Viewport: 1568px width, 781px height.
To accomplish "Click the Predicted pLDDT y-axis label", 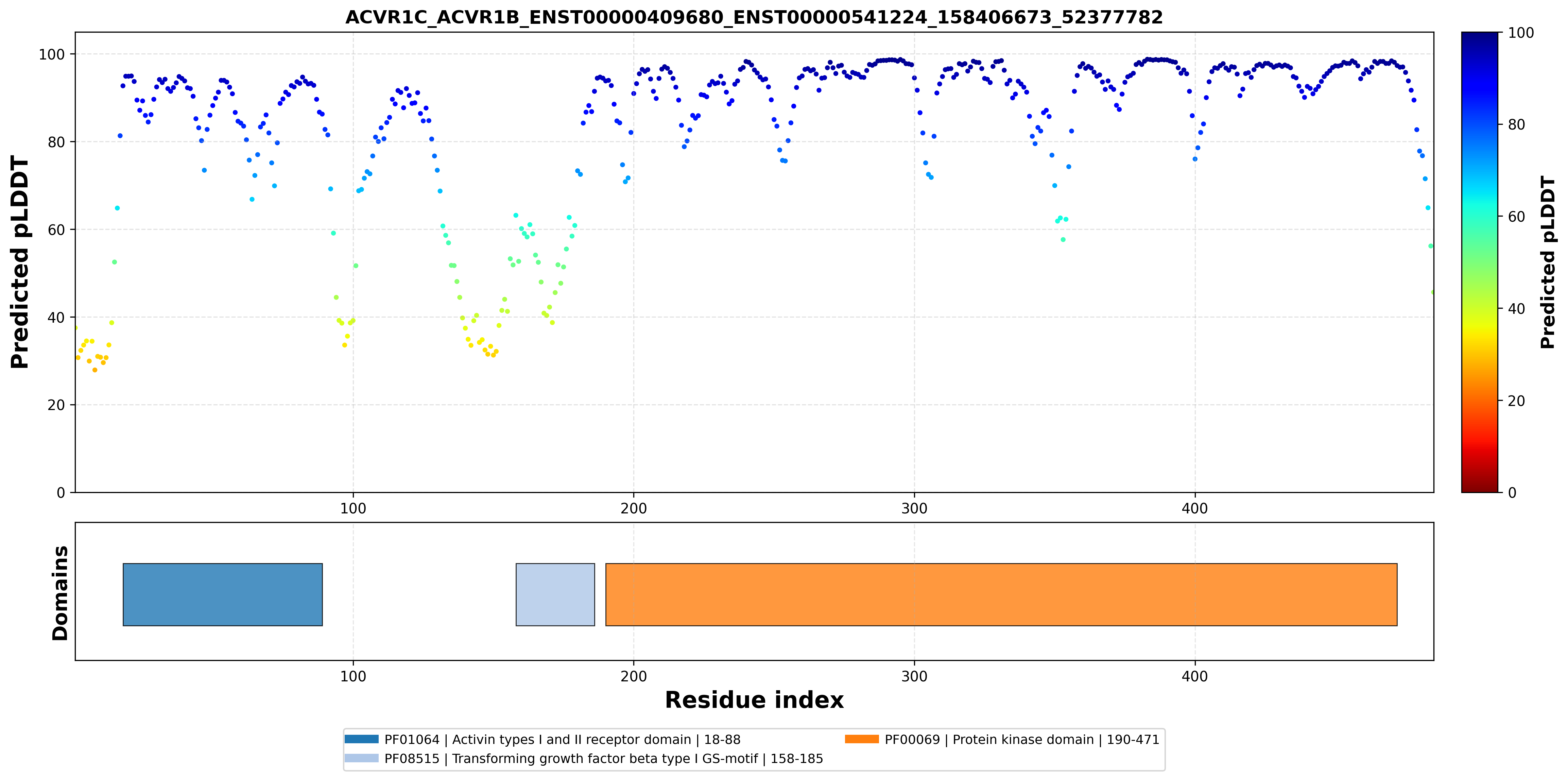I will [x=20, y=262].
